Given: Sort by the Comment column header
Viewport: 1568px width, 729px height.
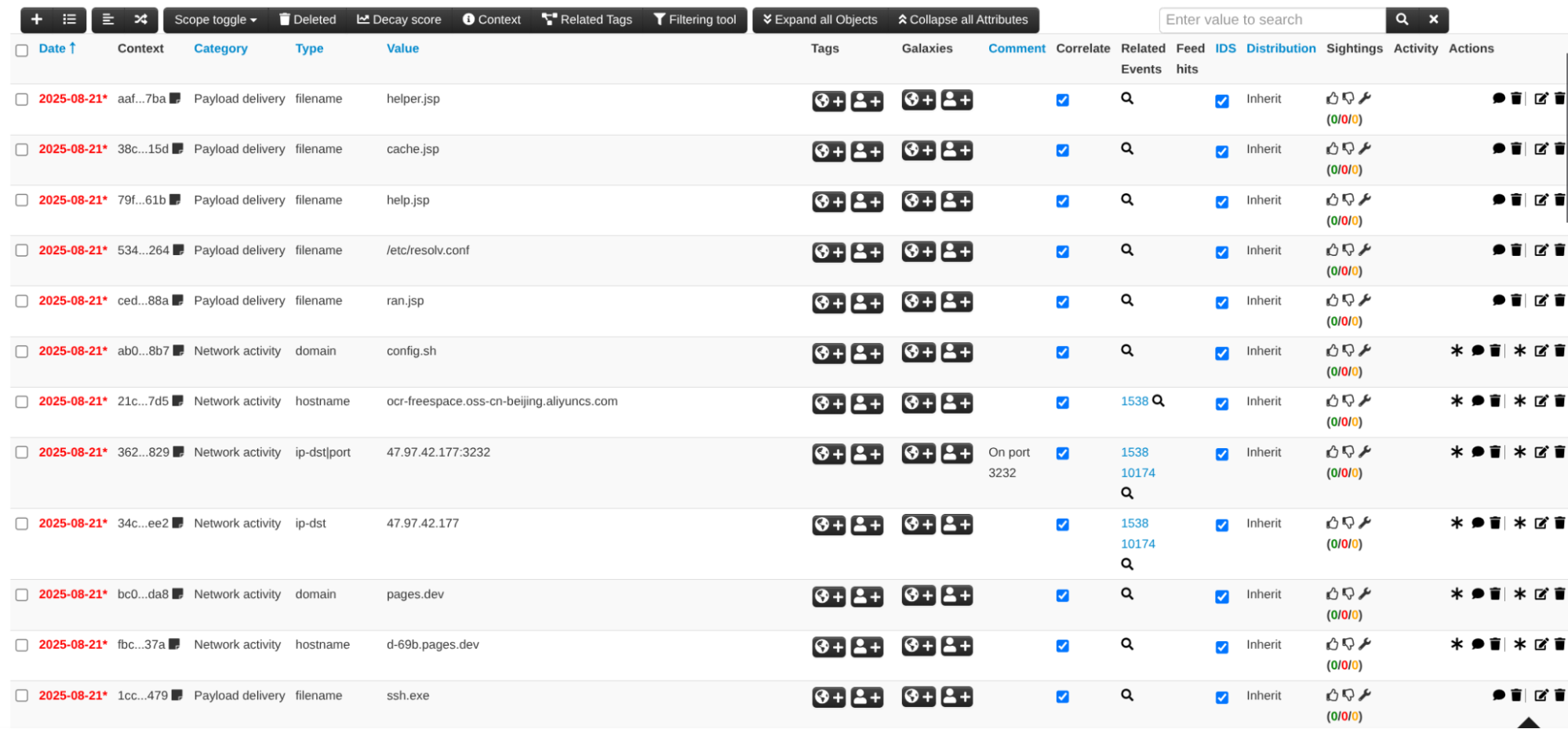Looking at the screenshot, I should (x=1017, y=49).
